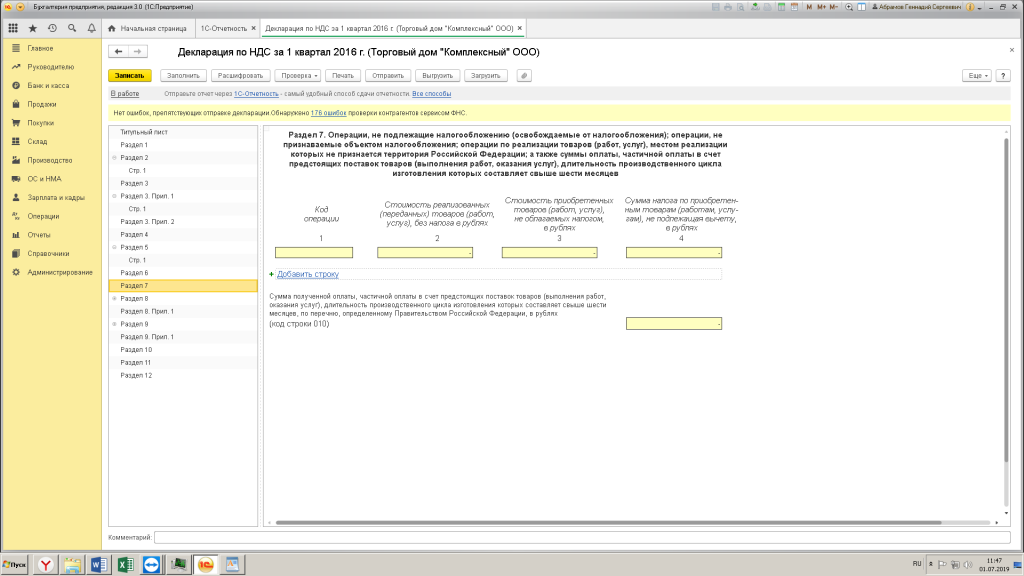1024x576 pixels.
Task: Click the M memory button
Action: click(809, 7)
